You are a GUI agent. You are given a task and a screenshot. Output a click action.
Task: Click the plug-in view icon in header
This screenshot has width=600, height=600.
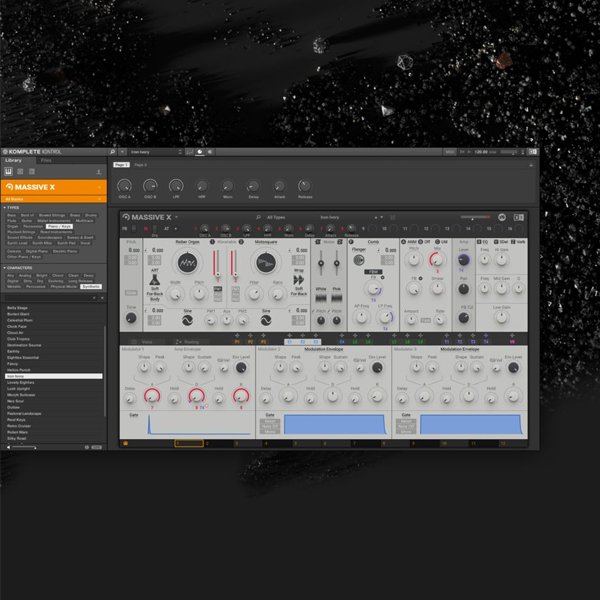pos(199,152)
